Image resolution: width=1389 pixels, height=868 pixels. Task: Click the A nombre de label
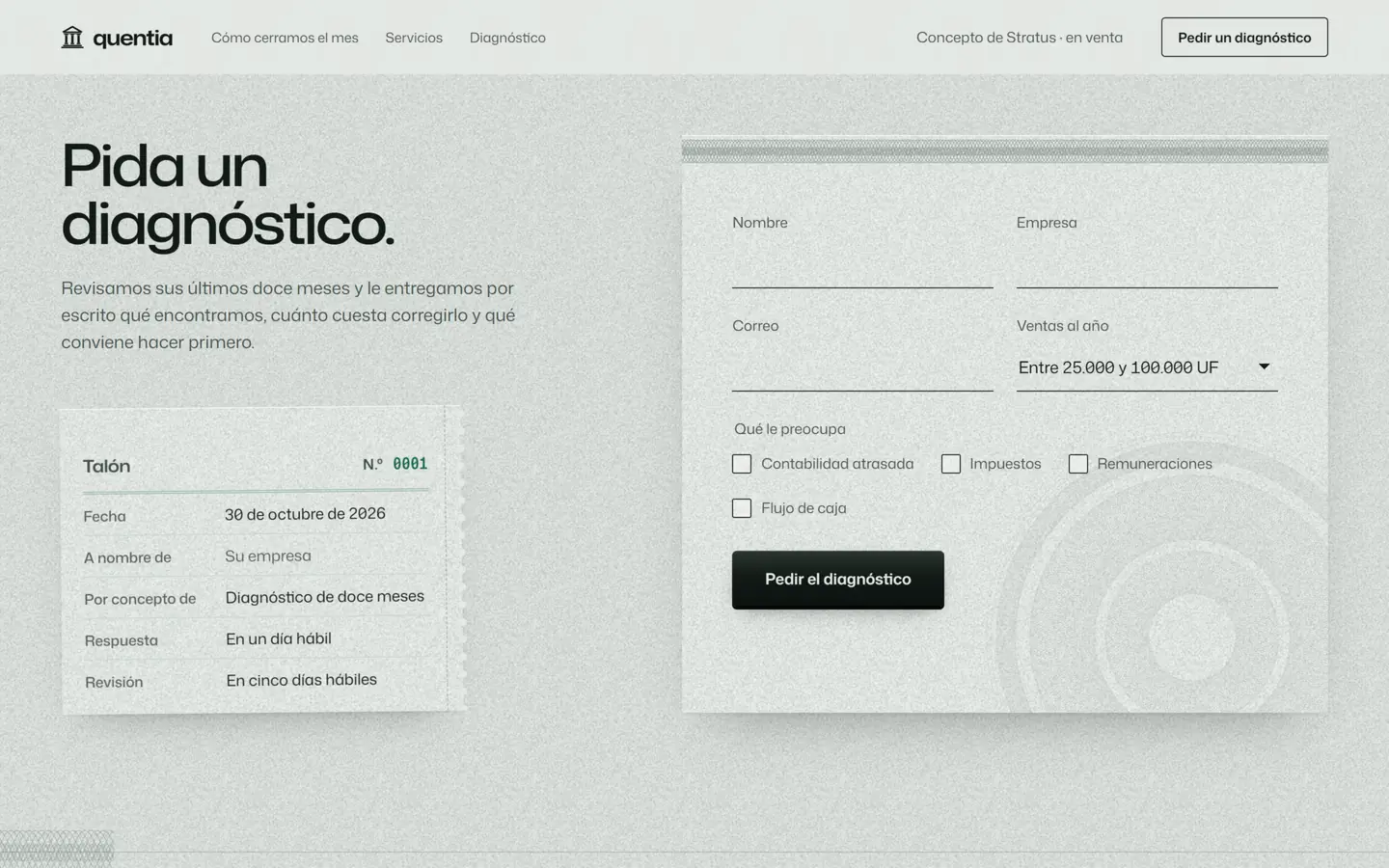127,557
